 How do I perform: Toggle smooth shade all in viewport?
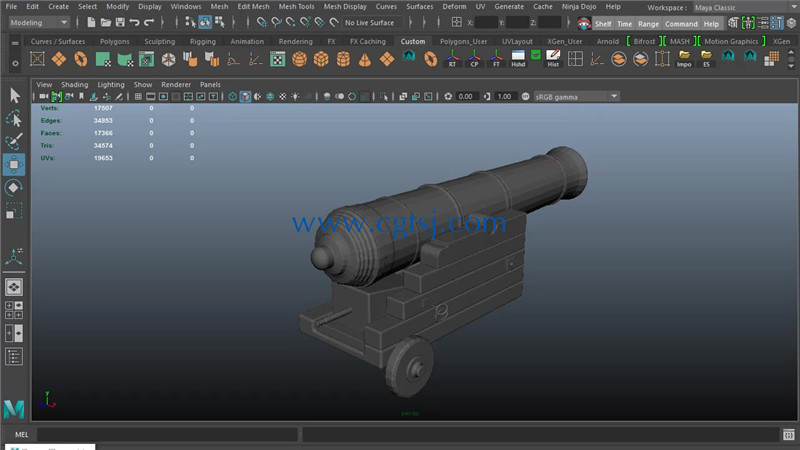[x=245, y=96]
